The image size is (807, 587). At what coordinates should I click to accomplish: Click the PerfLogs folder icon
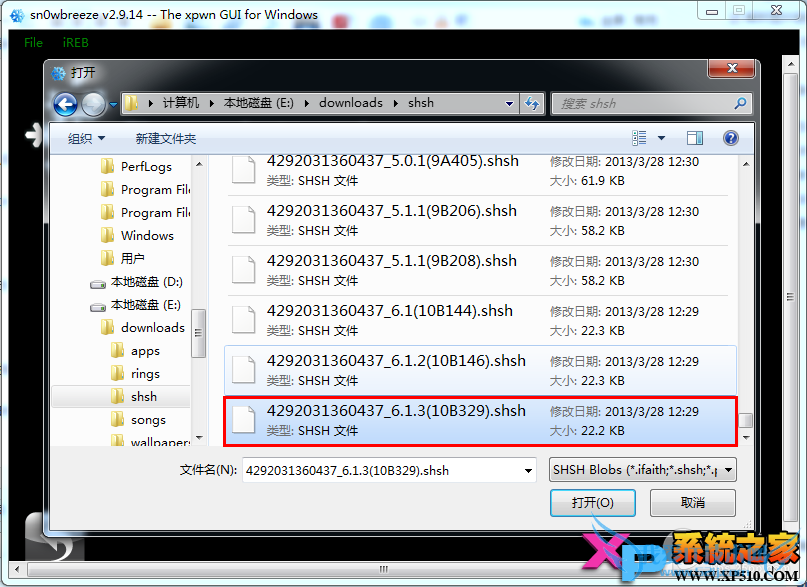click(x=108, y=166)
